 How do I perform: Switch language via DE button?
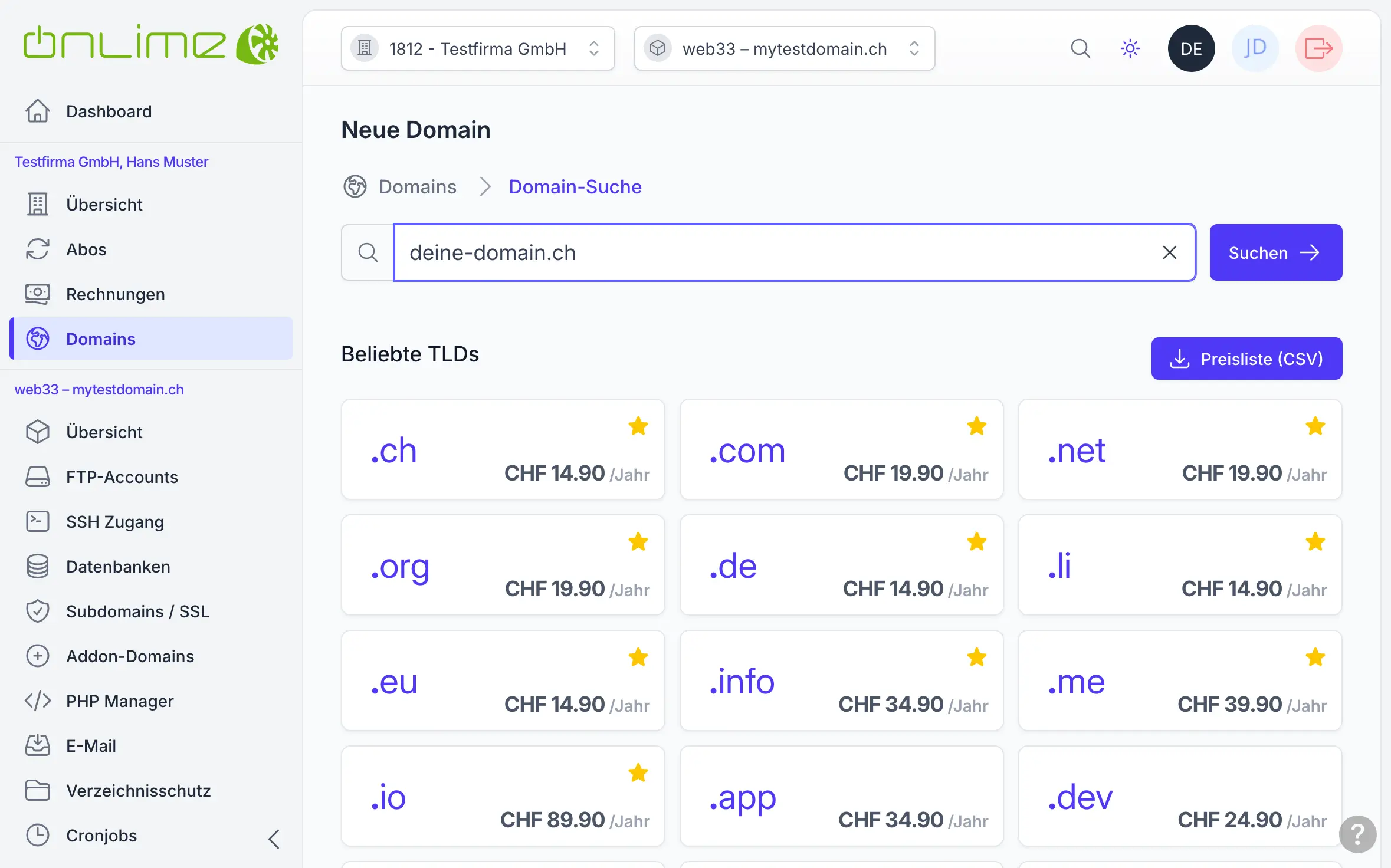1191,48
